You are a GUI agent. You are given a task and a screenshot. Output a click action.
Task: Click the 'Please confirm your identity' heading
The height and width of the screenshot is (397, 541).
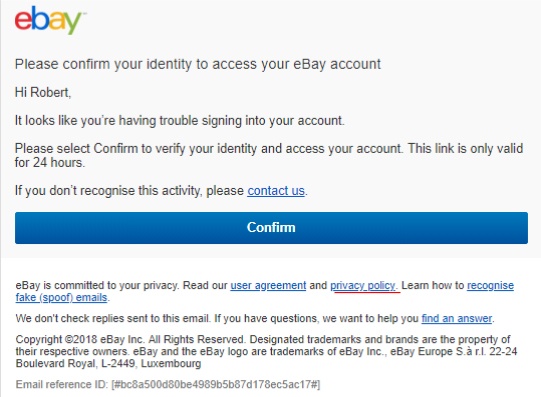coord(198,64)
